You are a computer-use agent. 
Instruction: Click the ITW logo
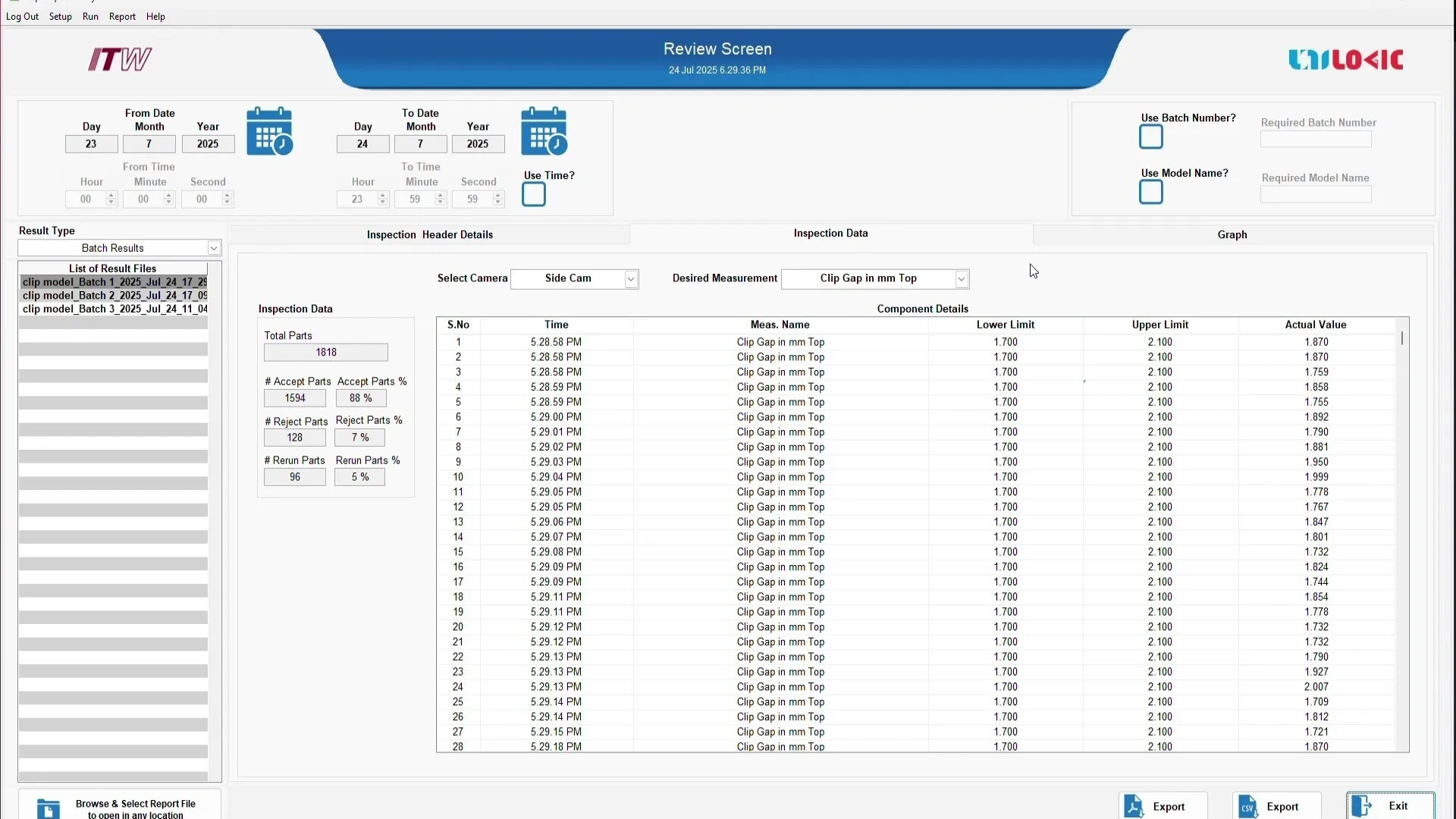coord(118,59)
